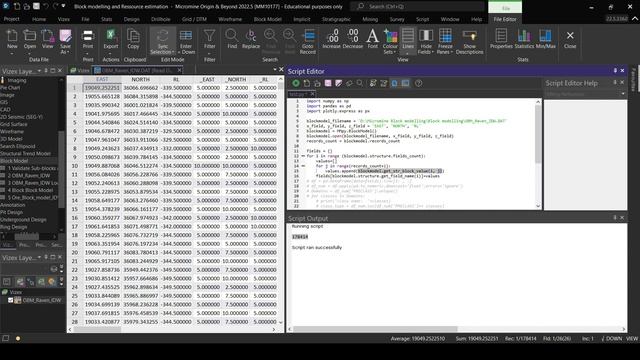Open the Implicit ribbon tab
Image resolution: width=640 pixels, height=360 pixels.
pos(302,19)
